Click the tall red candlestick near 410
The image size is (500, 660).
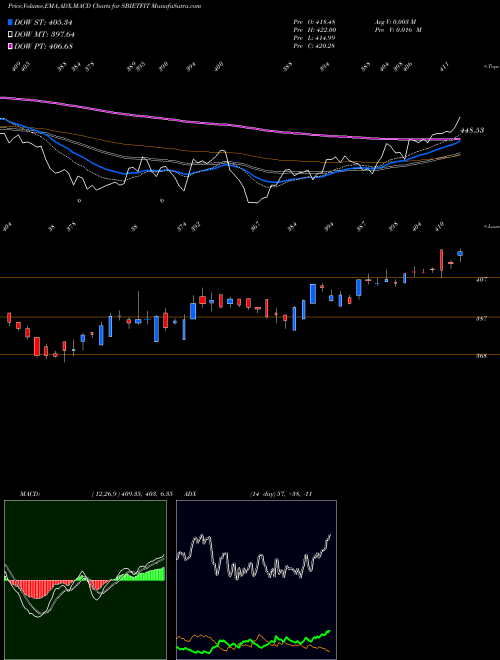(441, 261)
